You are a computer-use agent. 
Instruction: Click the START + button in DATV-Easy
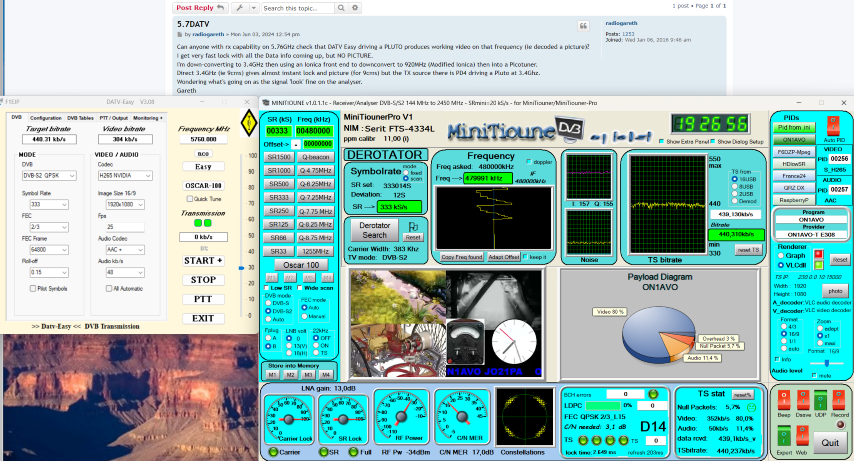tap(203, 260)
